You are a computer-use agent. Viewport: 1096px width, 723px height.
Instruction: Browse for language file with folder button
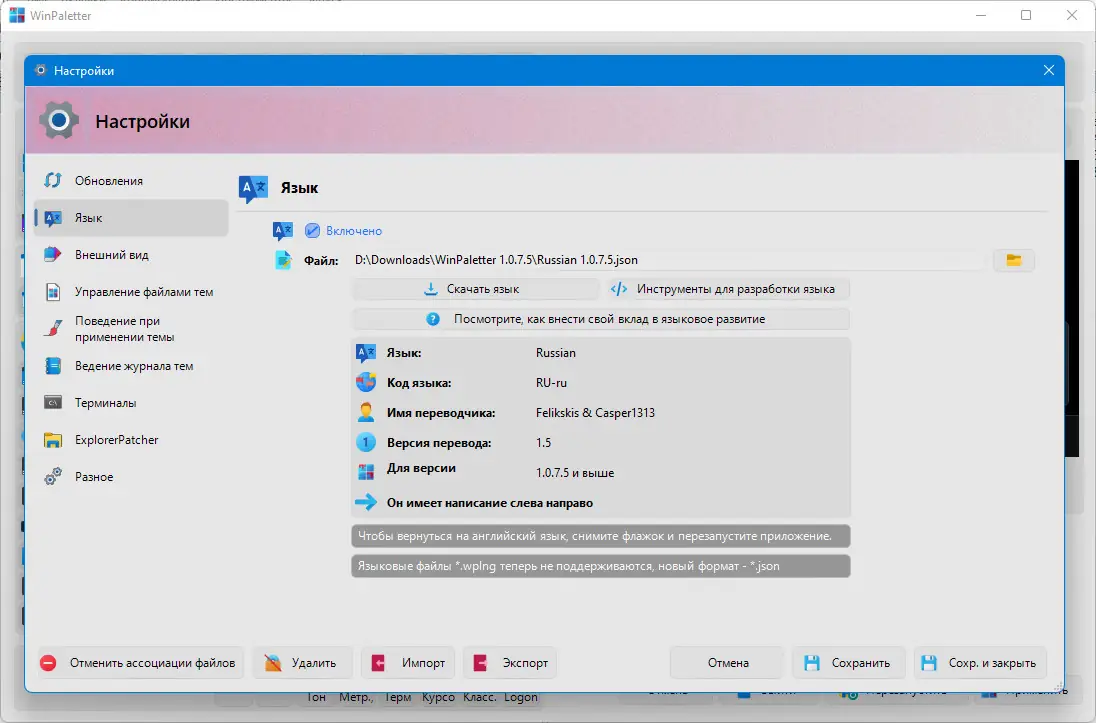pyautogui.click(x=1014, y=260)
